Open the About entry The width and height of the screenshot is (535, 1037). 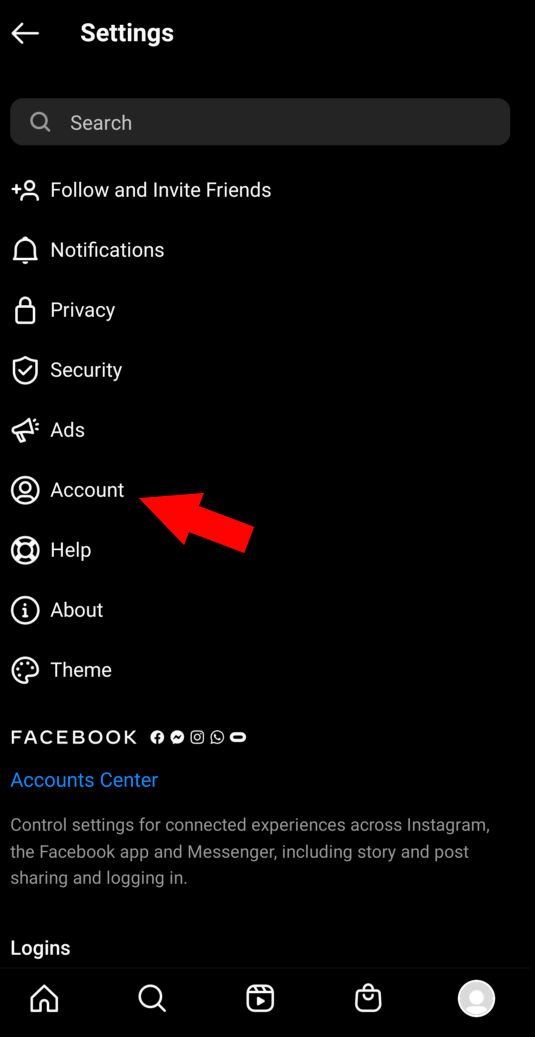coord(267,610)
